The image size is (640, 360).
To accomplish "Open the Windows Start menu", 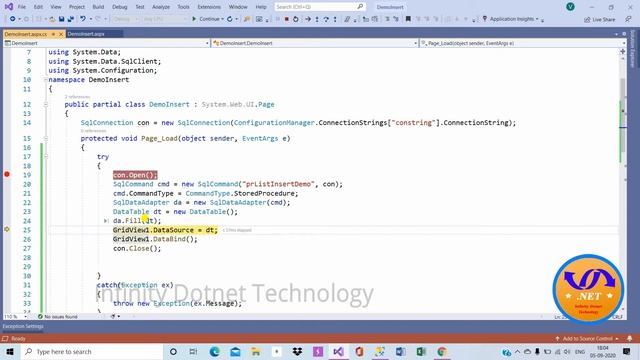I will 10,351.
